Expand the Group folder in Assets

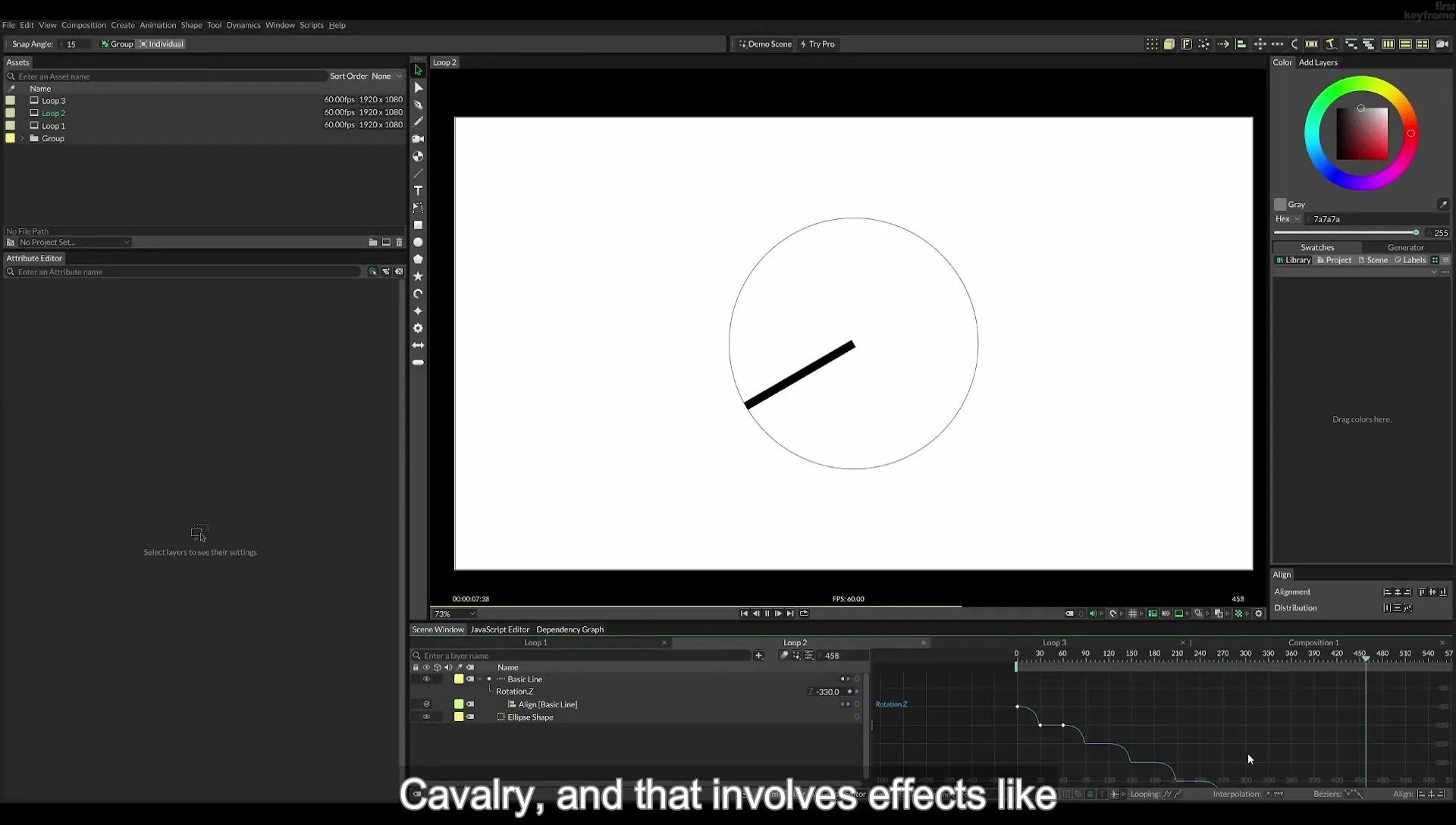pyautogui.click(x=23, y=139)
